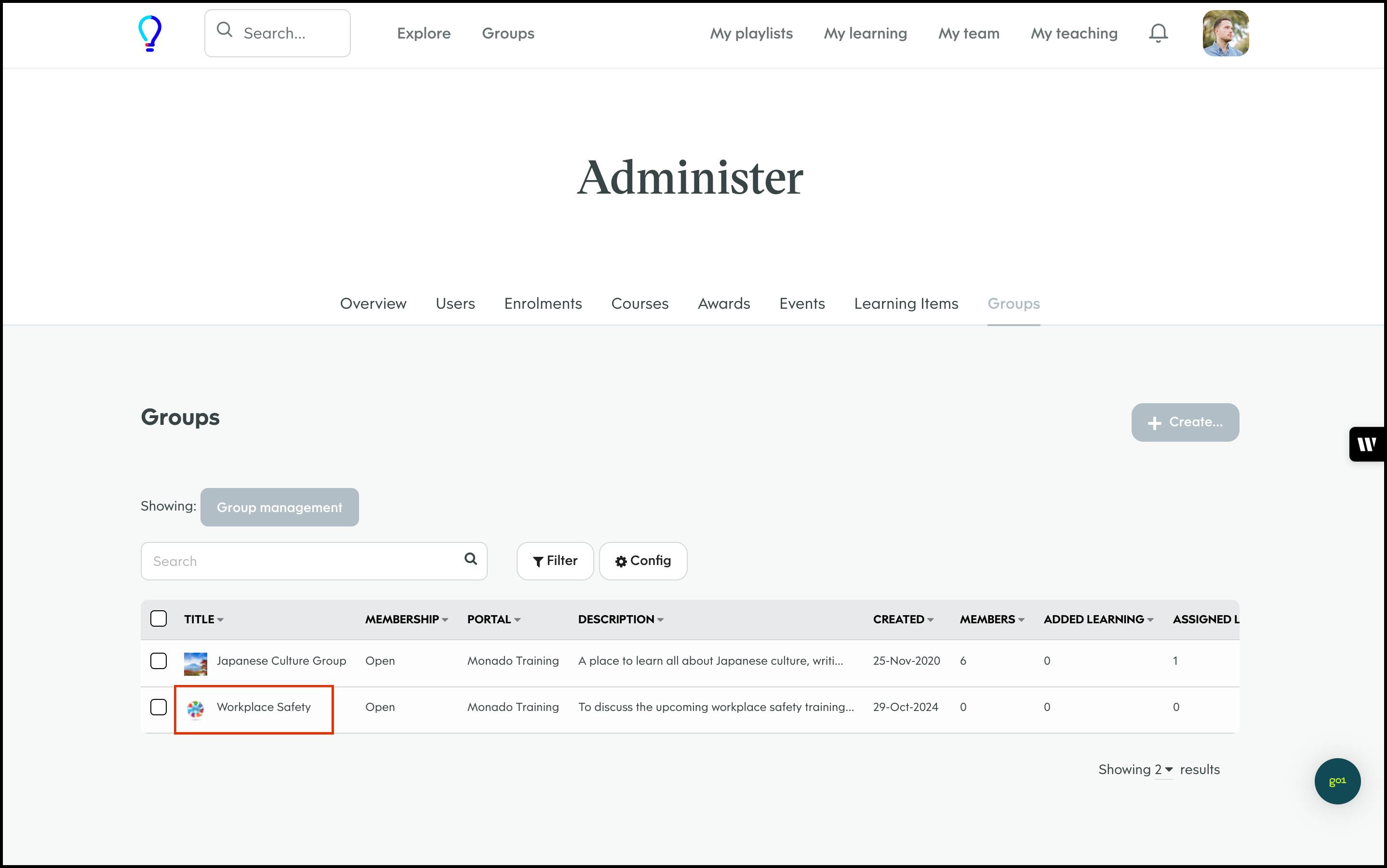Open the Showing 2 results dropdown
This screenshot has height=868, width=1387.
point(1163,770)
